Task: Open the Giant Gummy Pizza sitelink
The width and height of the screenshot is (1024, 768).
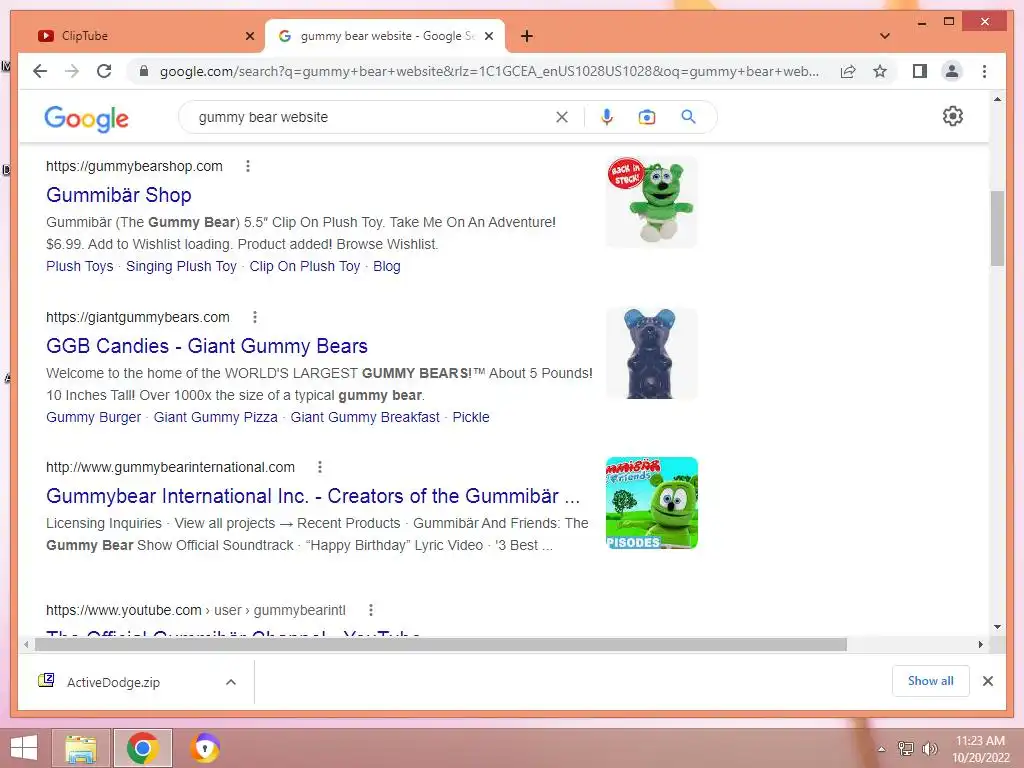Action: (x=216, y=417)
